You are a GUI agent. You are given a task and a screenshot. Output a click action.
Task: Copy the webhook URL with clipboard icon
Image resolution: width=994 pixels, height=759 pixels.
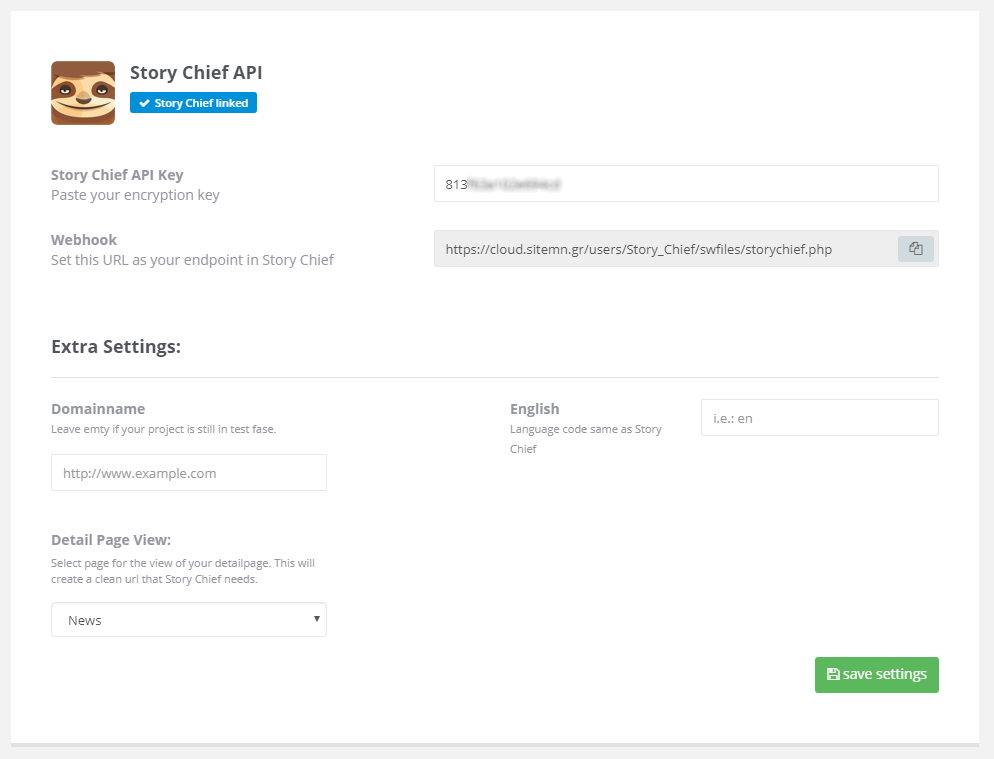(x=915, y=249)
